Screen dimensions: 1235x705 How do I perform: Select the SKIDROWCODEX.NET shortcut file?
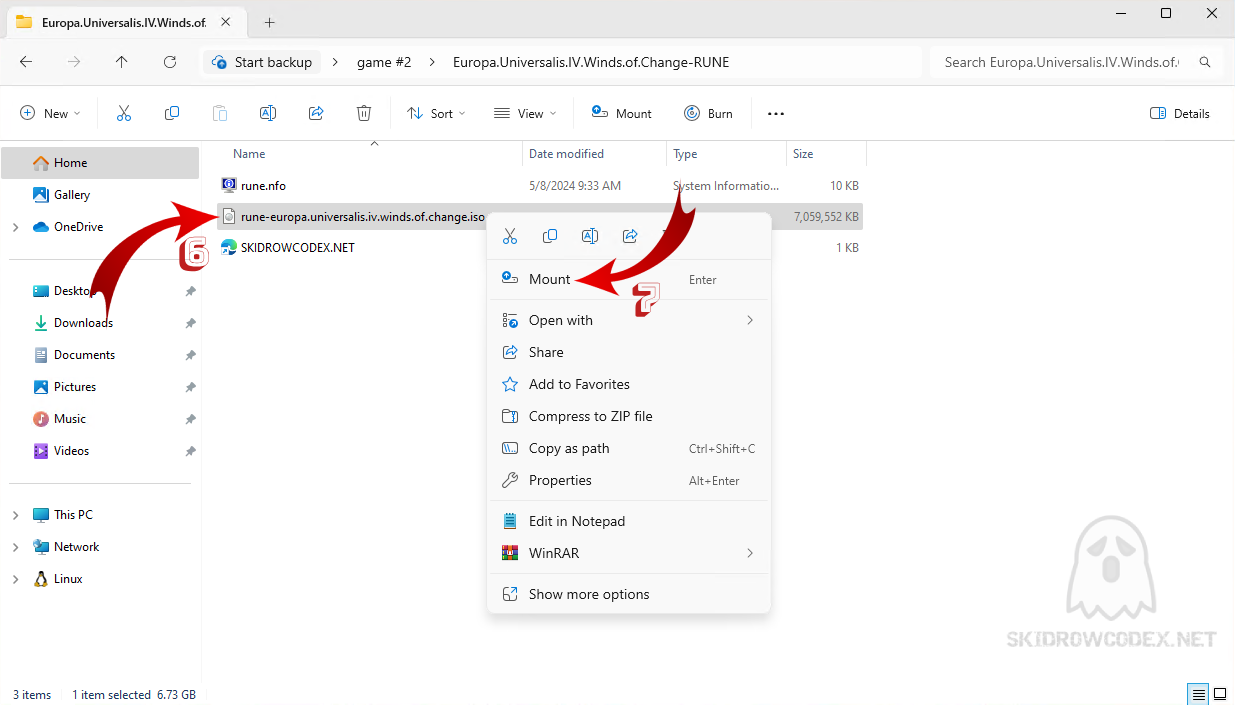click(298, 247)
